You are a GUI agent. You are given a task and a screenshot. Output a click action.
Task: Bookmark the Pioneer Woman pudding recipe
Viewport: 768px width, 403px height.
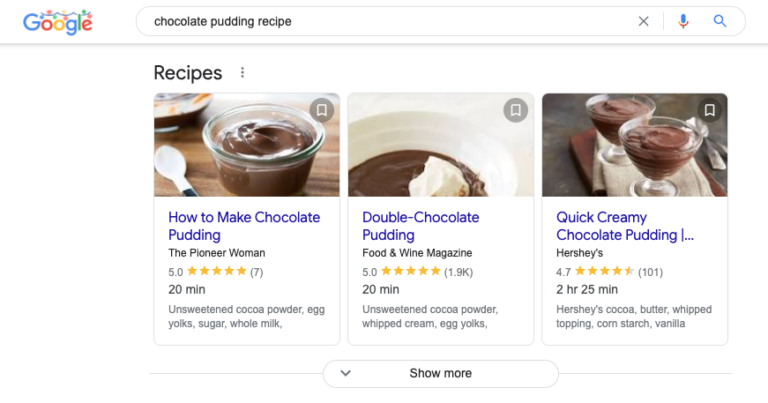(x=322, y=110)
